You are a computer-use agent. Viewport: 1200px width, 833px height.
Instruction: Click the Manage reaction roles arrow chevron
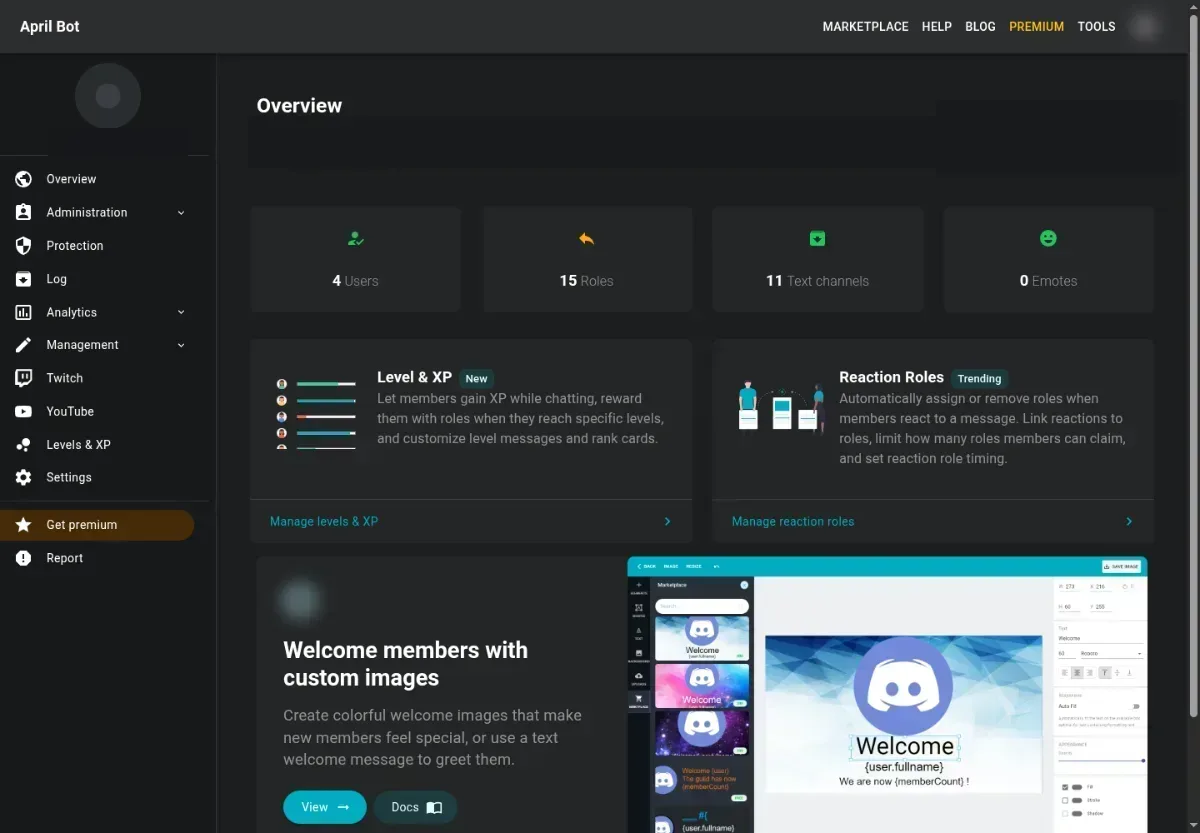coord(1129,522)
